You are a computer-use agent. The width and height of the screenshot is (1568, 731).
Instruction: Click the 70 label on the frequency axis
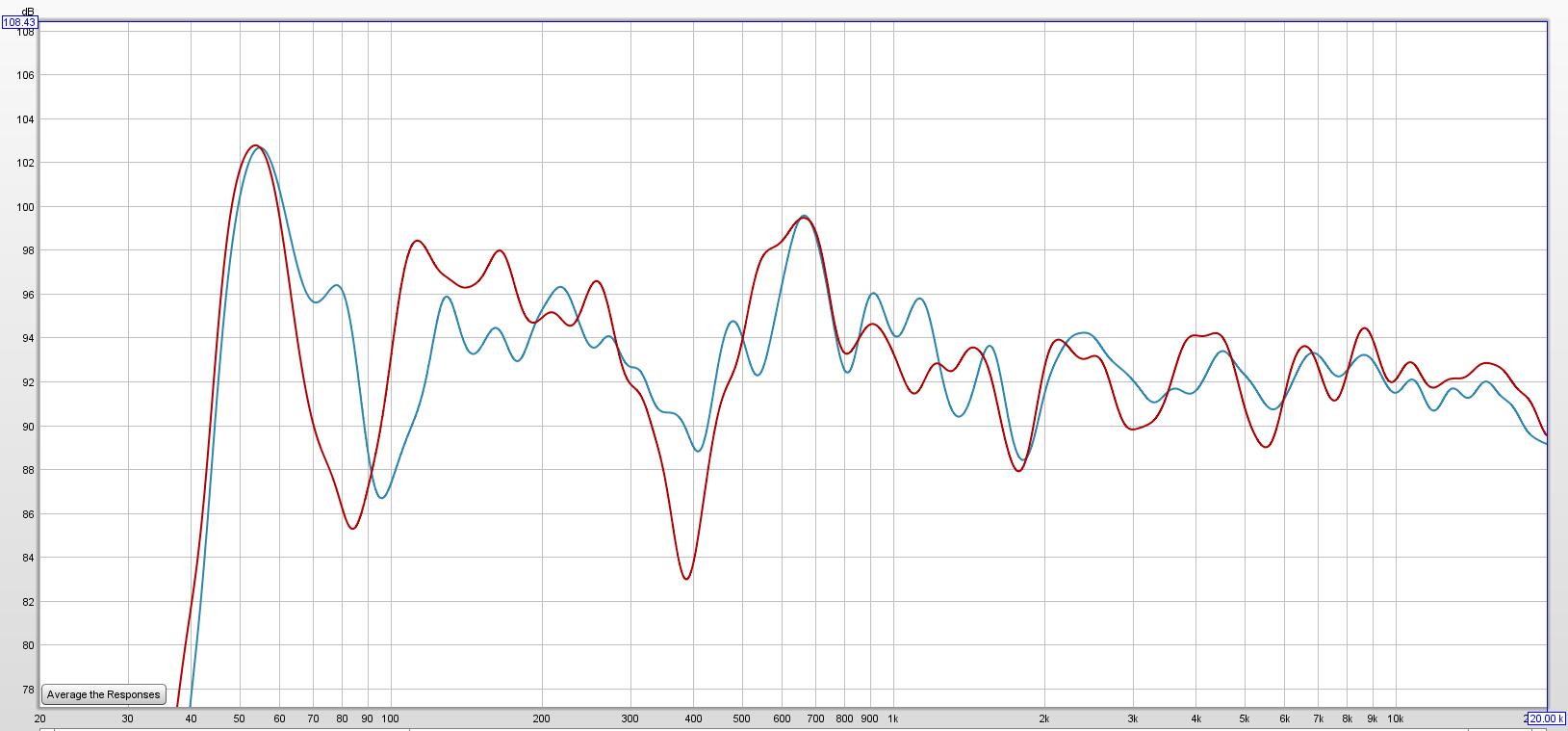tap(313, 718)
